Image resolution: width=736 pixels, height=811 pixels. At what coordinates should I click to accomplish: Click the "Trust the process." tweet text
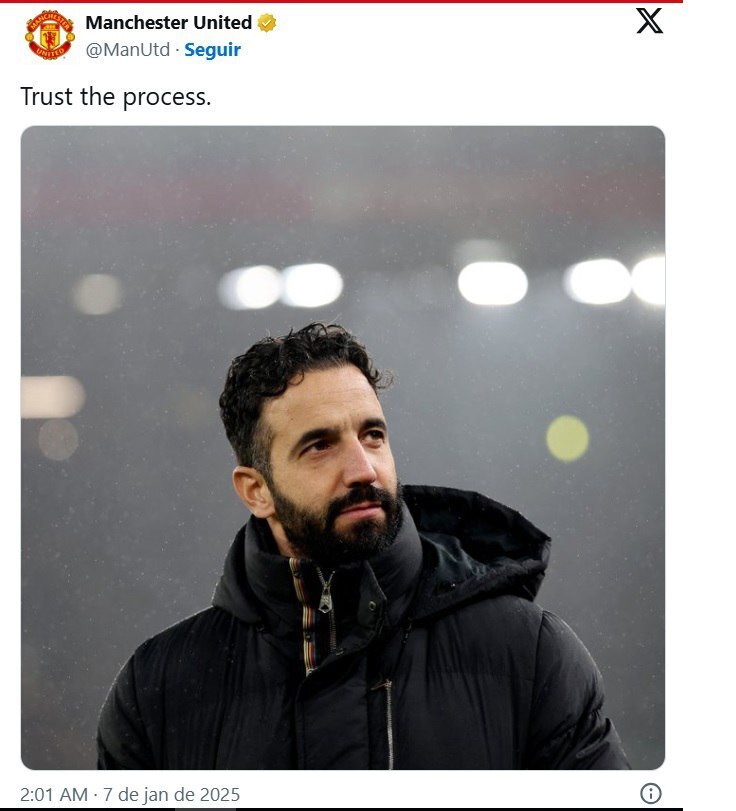point(115,97)
